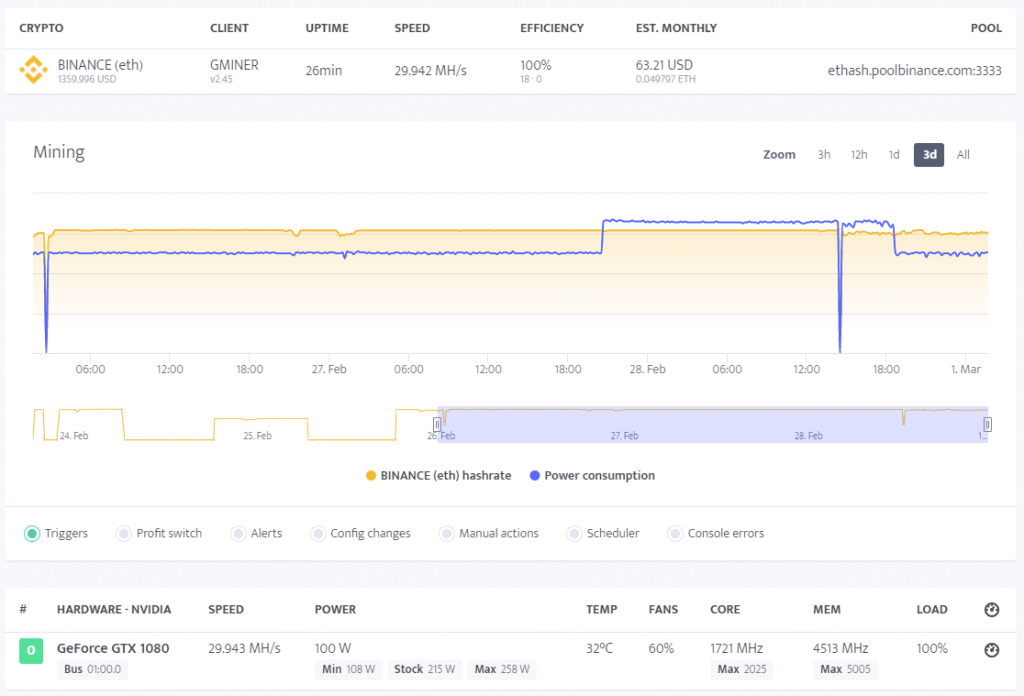Click the Bus 01:00.0 tag
1024x696 pixels.
point(92,669)
